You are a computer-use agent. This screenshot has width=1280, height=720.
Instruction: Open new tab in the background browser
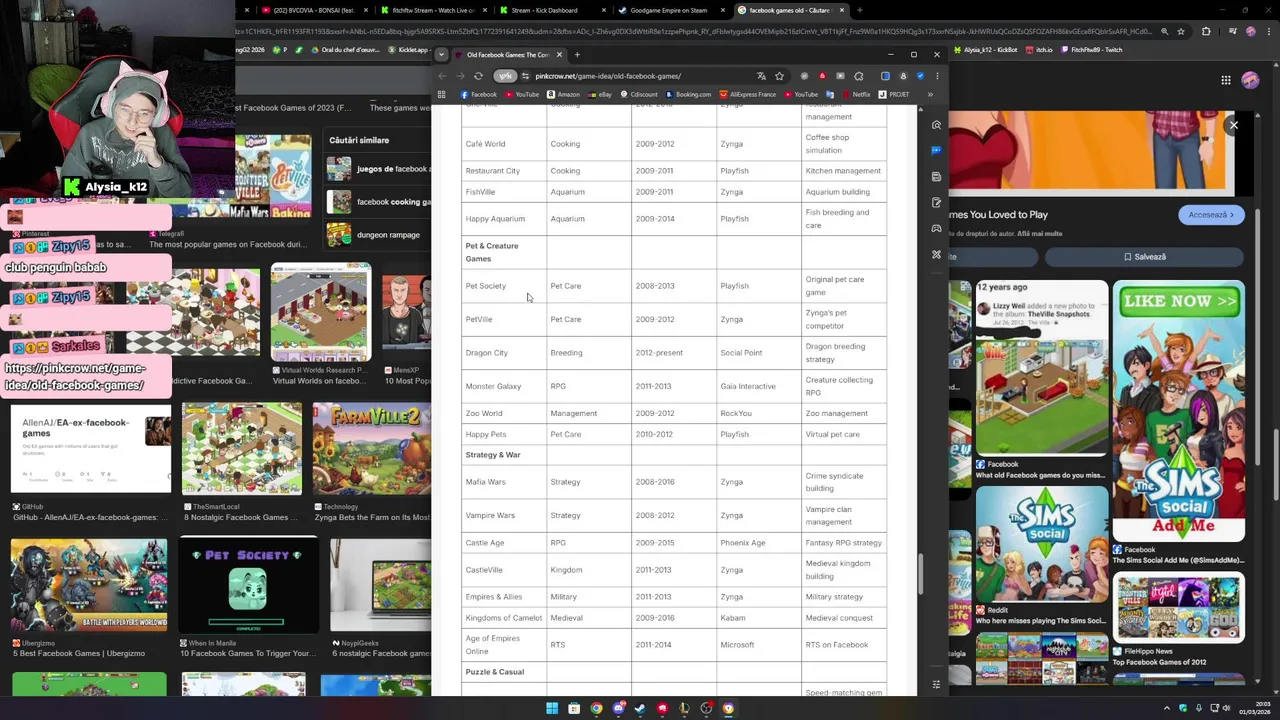860,10
